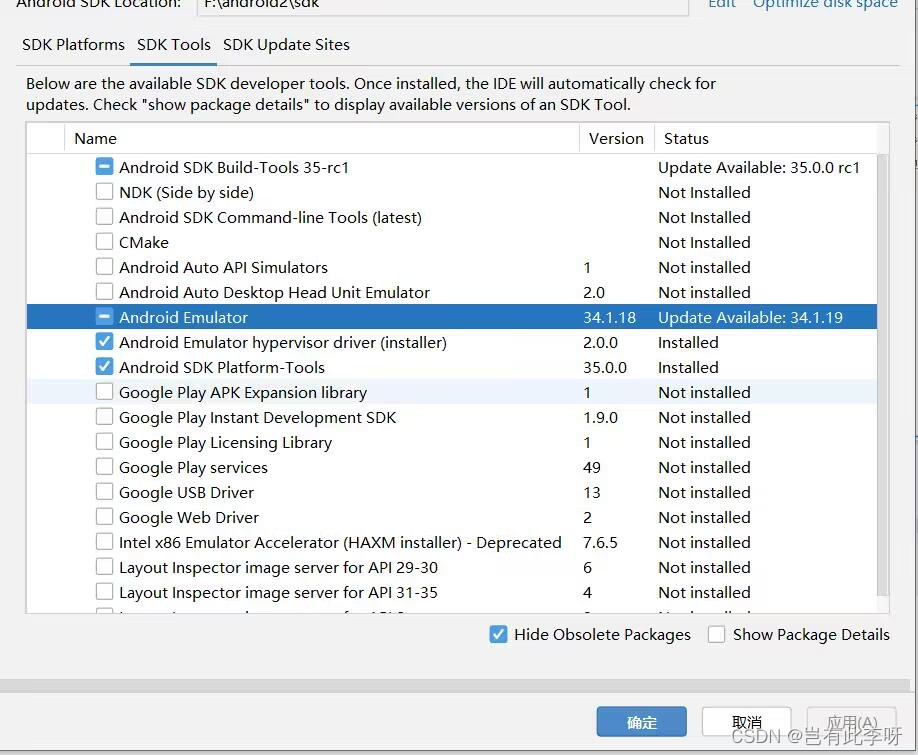Click the Android SDK Location path field
Screen dimensions: 918x755
[443, 6]
